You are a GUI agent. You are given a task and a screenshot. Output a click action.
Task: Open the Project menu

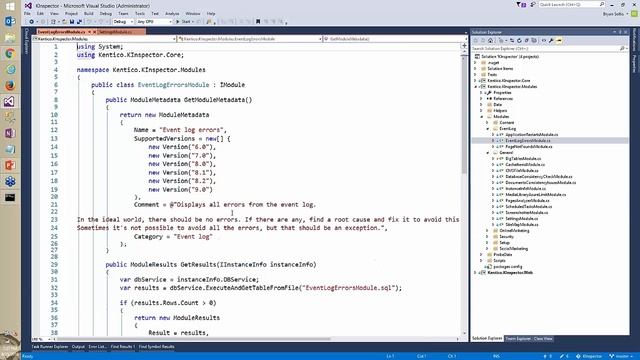[71, 13]
